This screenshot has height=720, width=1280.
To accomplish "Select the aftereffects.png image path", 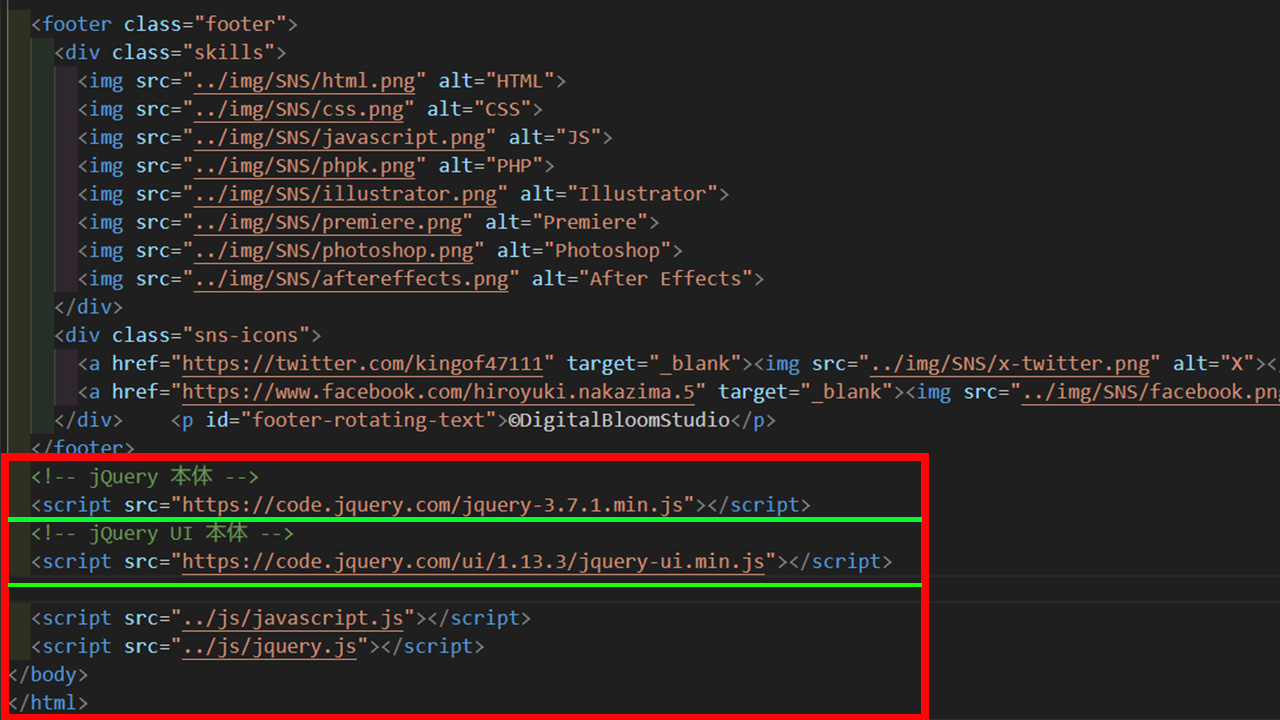I will coord(350,278).
